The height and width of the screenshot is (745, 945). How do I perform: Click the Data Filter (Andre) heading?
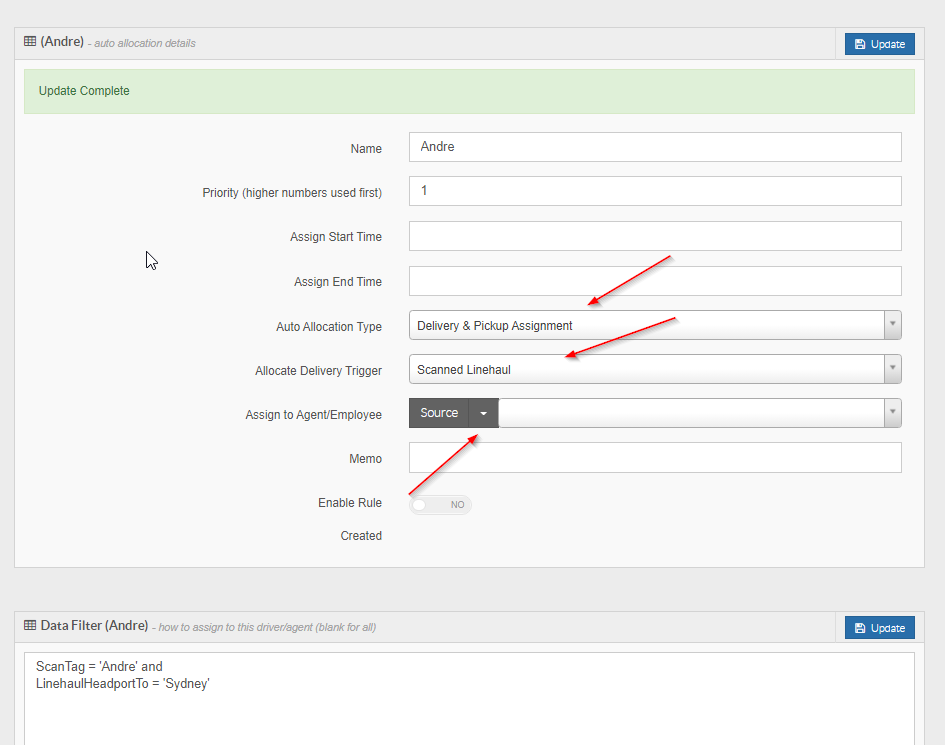pos(94,626)
